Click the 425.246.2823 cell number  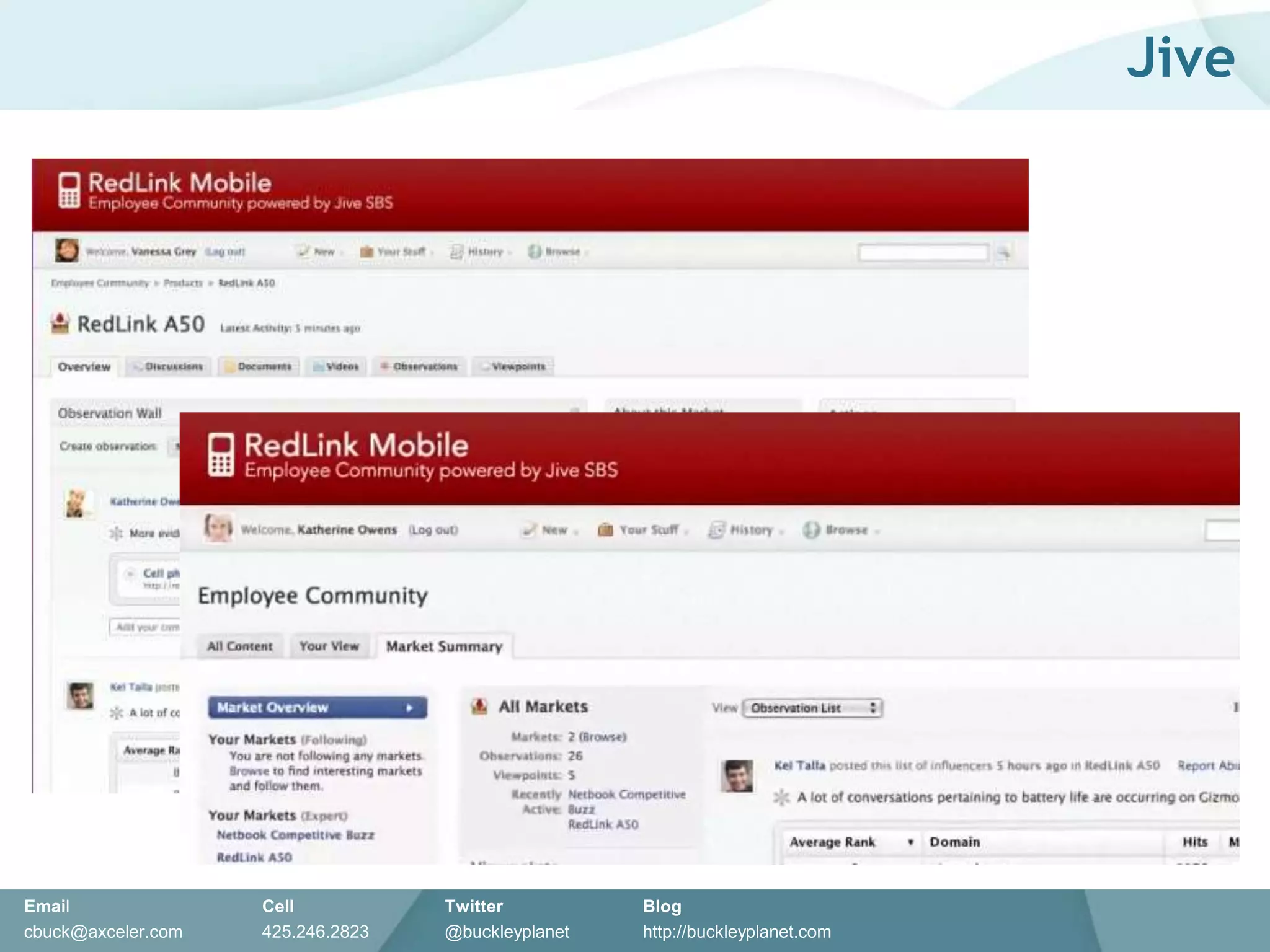(x=315, y=932)
